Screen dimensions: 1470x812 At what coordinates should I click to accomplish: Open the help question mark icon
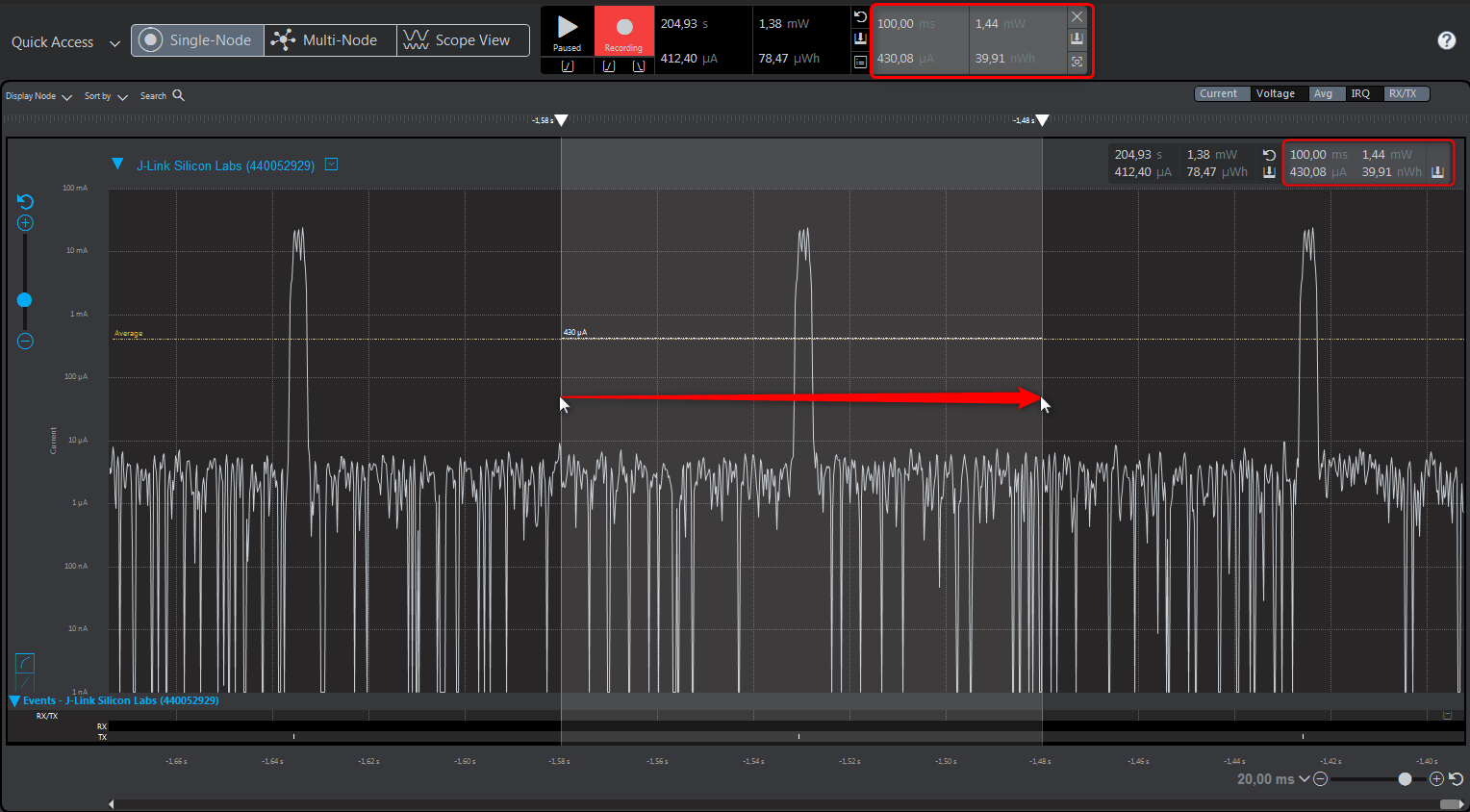[x=1446, y=40]
